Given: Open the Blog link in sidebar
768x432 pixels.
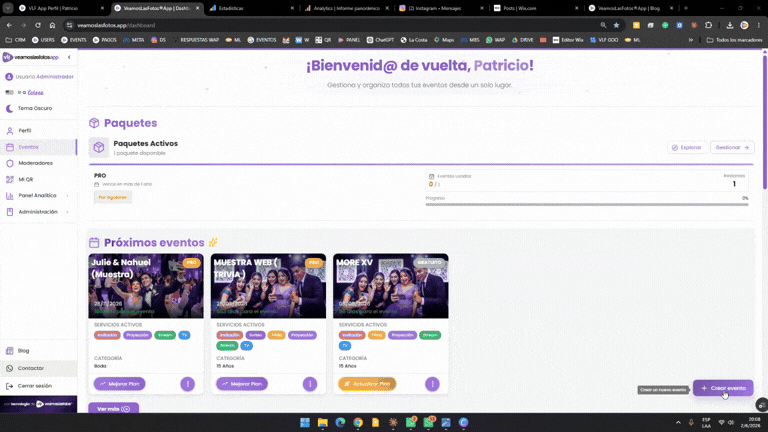Looking at the screenshot, I should point(23,351).
